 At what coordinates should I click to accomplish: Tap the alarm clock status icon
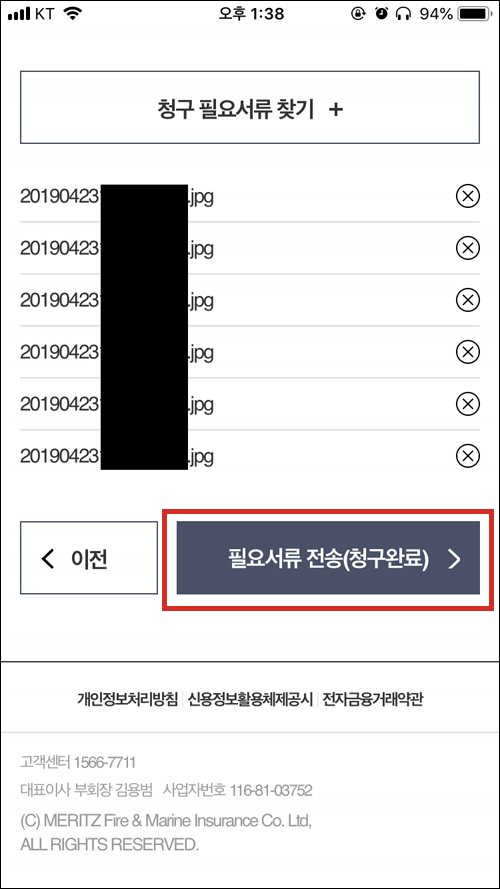[x=382, y=14]
